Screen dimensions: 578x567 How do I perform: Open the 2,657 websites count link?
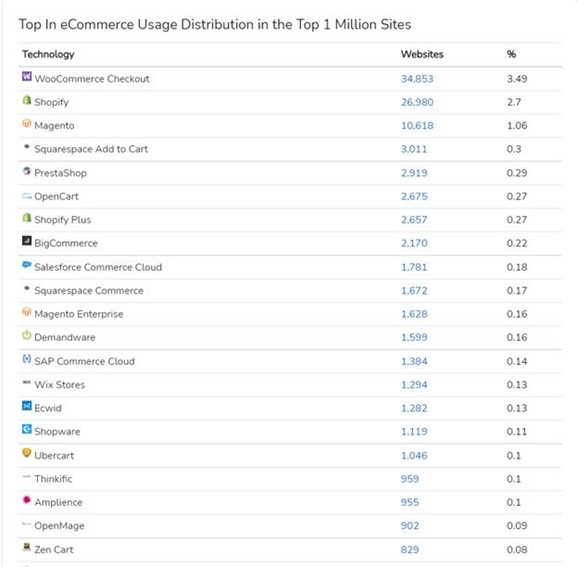(x=414, y=220)
